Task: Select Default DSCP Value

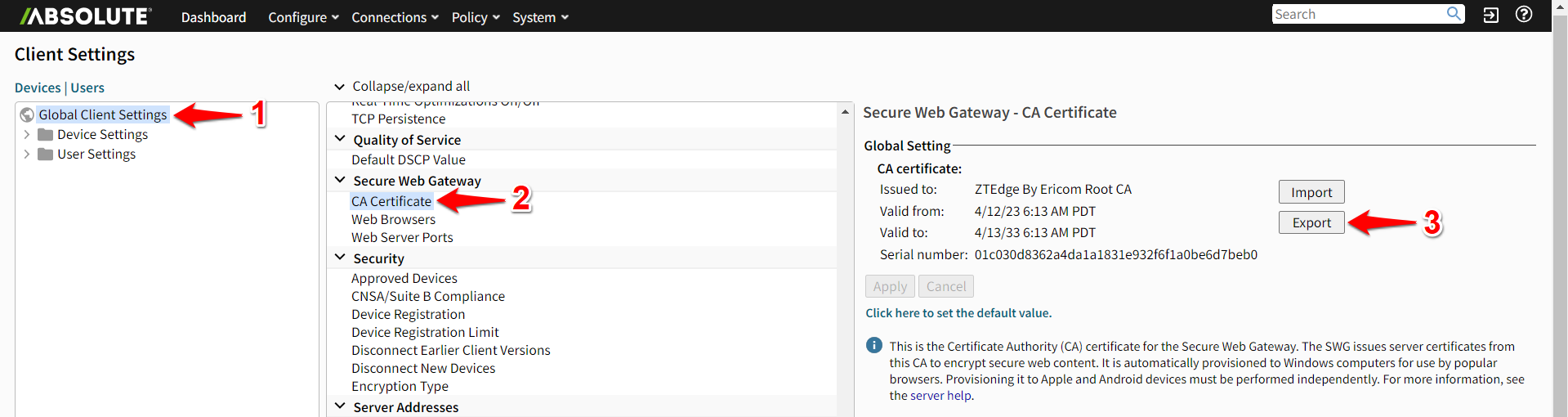Action: (409, 160)
